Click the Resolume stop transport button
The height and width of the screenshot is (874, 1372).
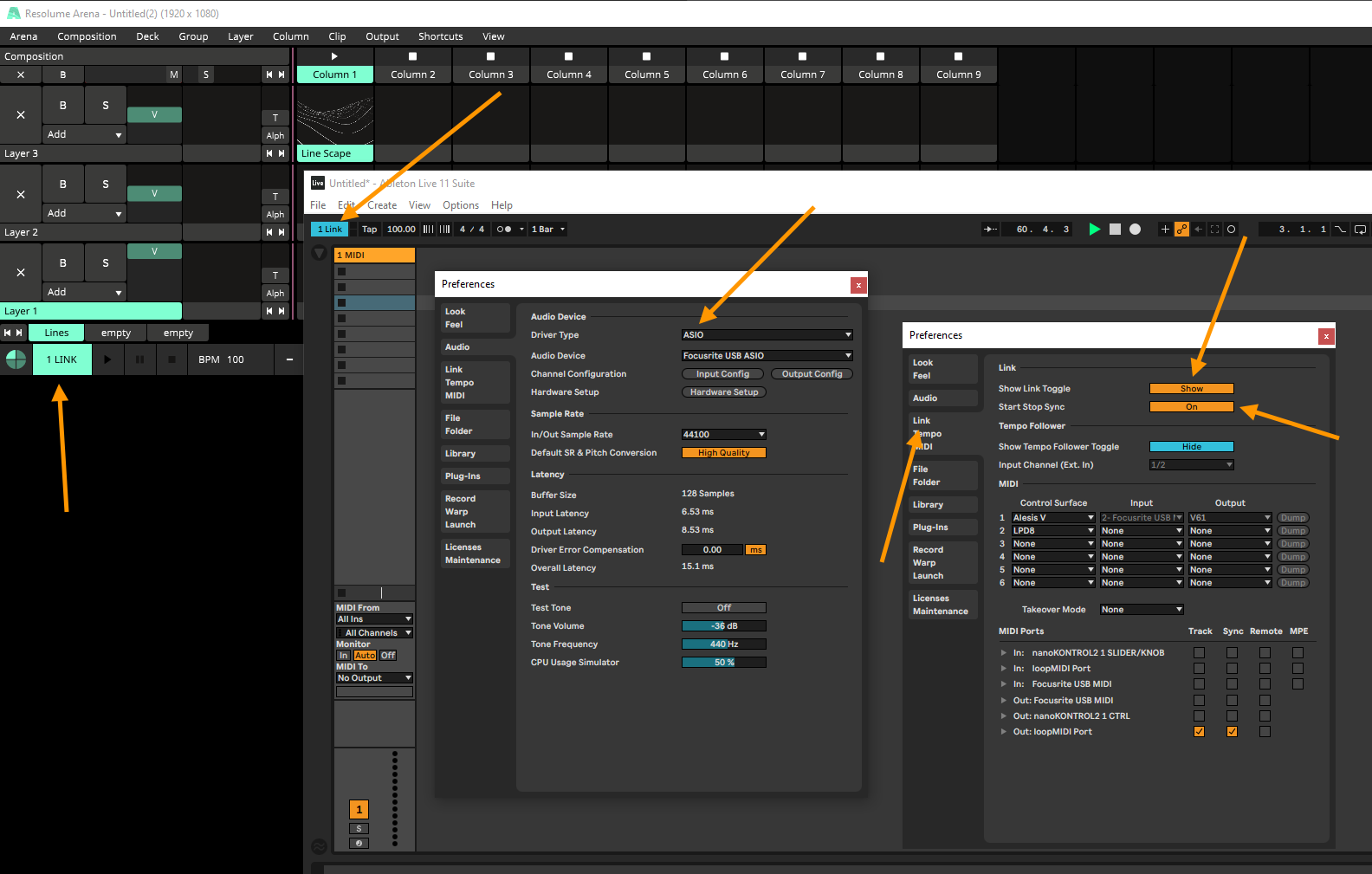tap(171, 359)
